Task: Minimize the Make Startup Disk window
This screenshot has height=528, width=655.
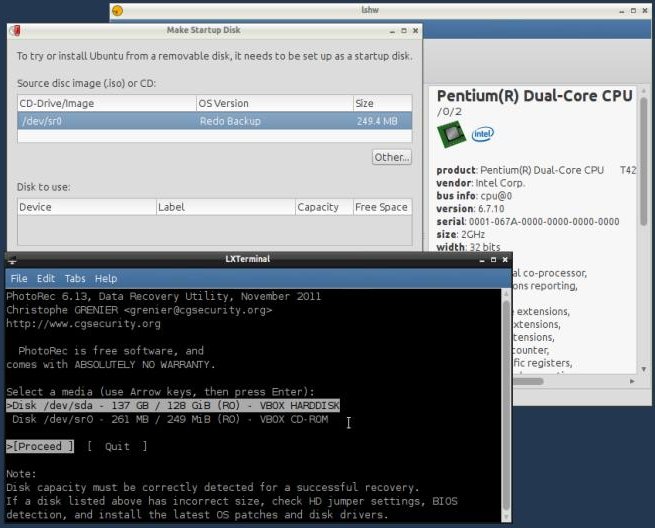Action: click(x=392, y=31)
